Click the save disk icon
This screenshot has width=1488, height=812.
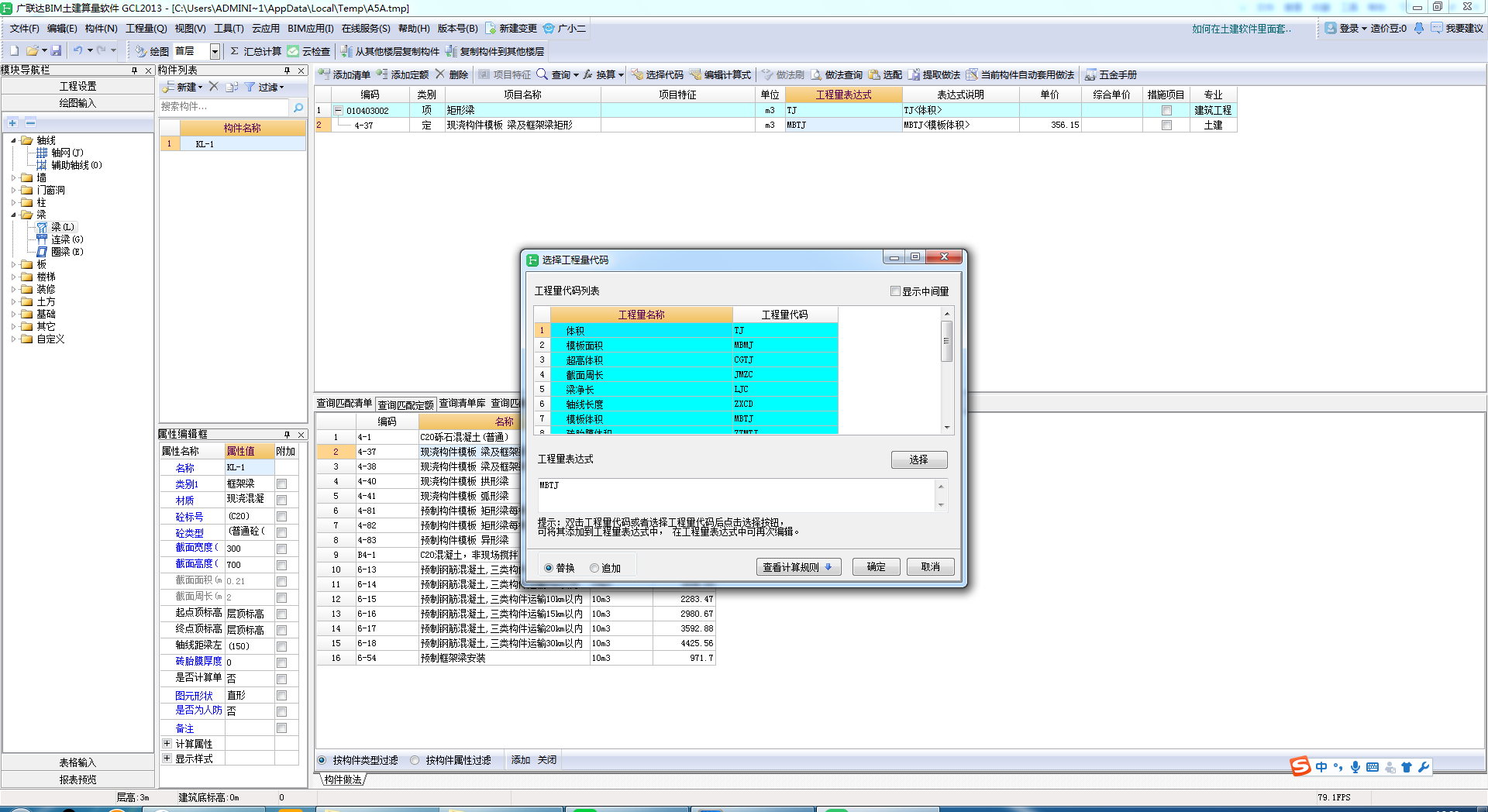coord(56,51)
